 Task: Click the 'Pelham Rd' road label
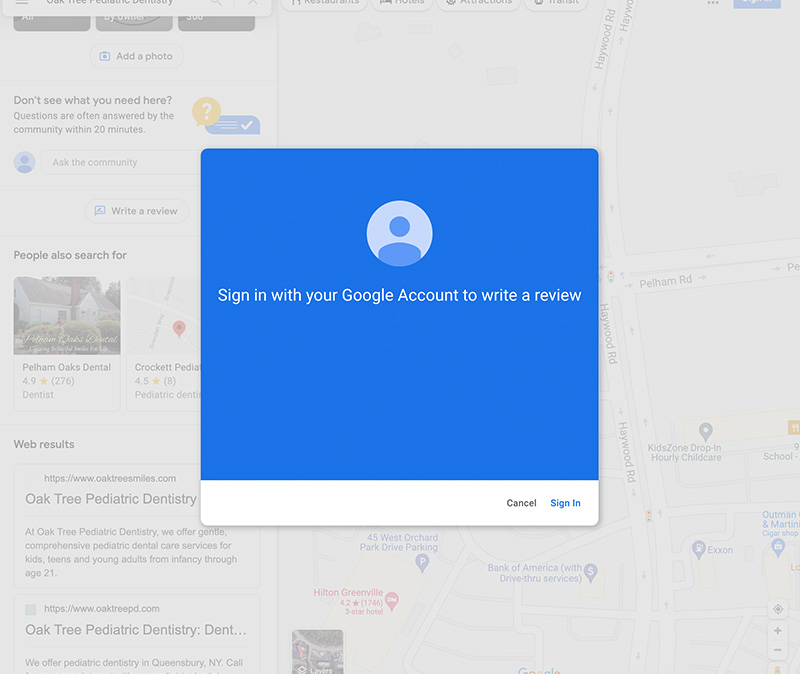pos(665,281)
